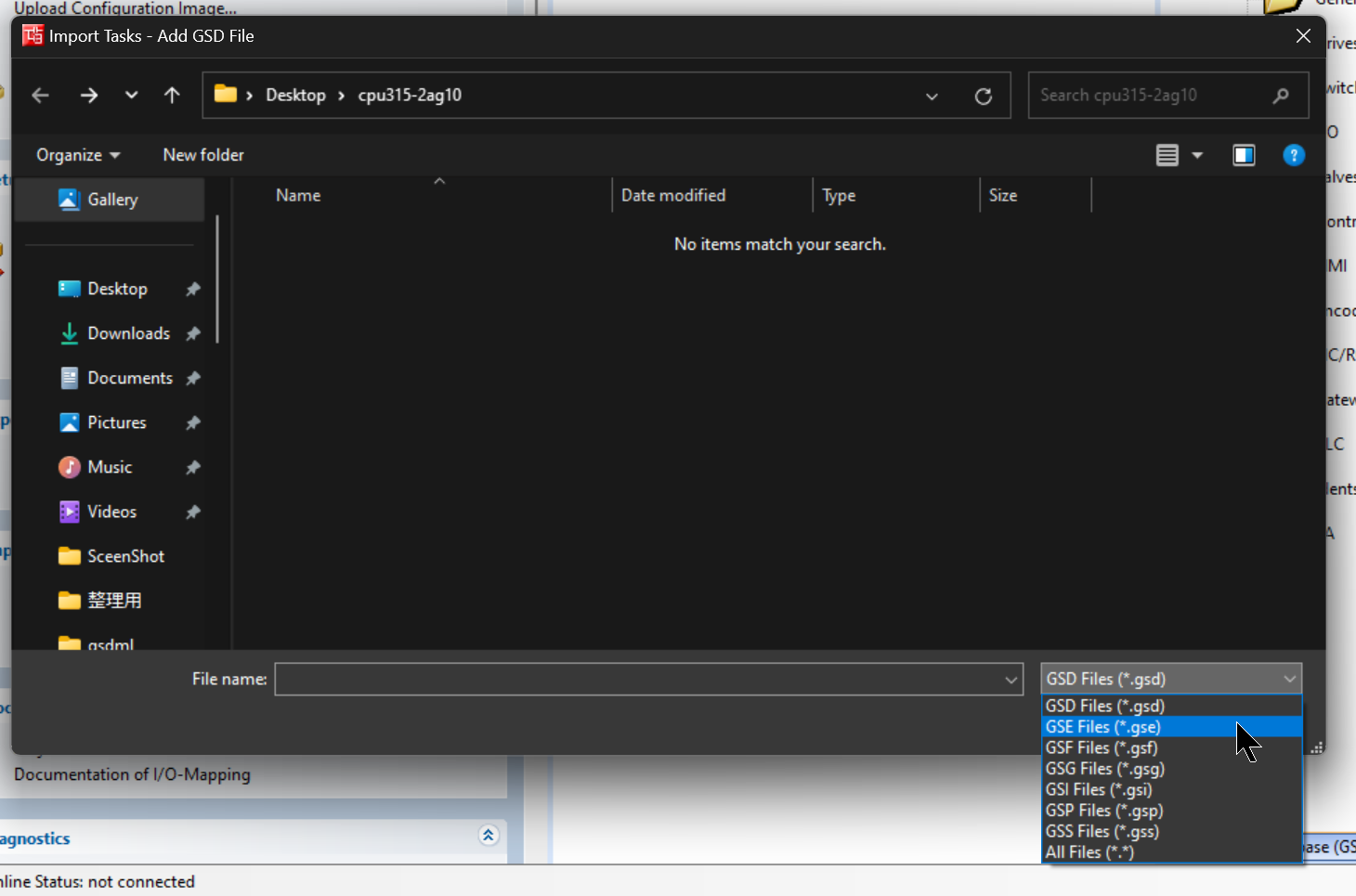The width and height of the screenshot is (1356, 896).
Task: Click navigation pane scrollbar
Action: coord(217,279)
